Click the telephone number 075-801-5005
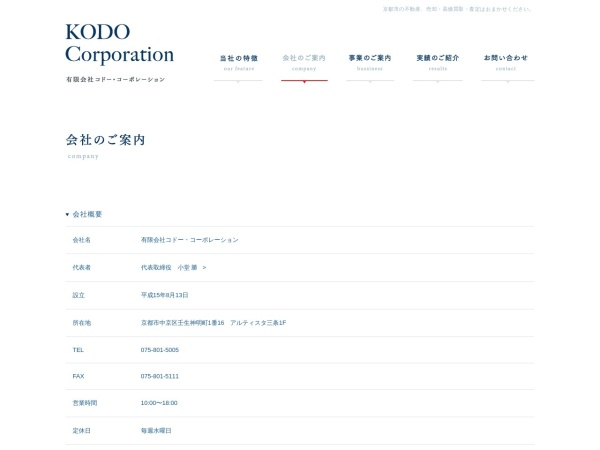Screen dimensions: 600x450 (x=160, y=349)
